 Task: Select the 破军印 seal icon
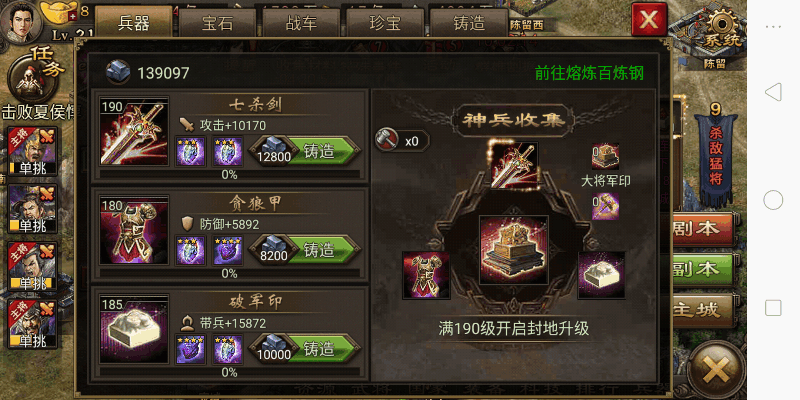(135, 331)
